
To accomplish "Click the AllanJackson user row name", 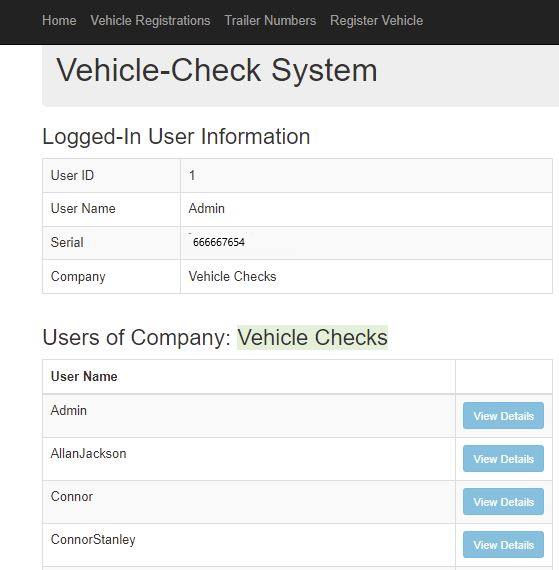I will [x=88, y=453].
